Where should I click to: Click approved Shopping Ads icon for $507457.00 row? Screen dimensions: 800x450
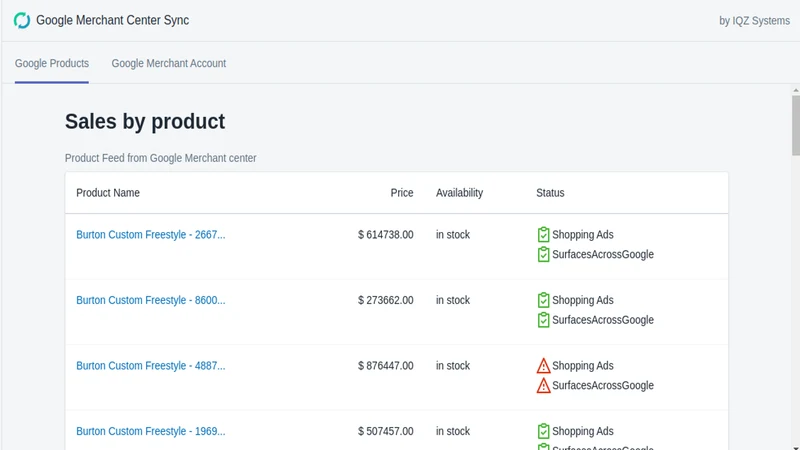(543, 431)
